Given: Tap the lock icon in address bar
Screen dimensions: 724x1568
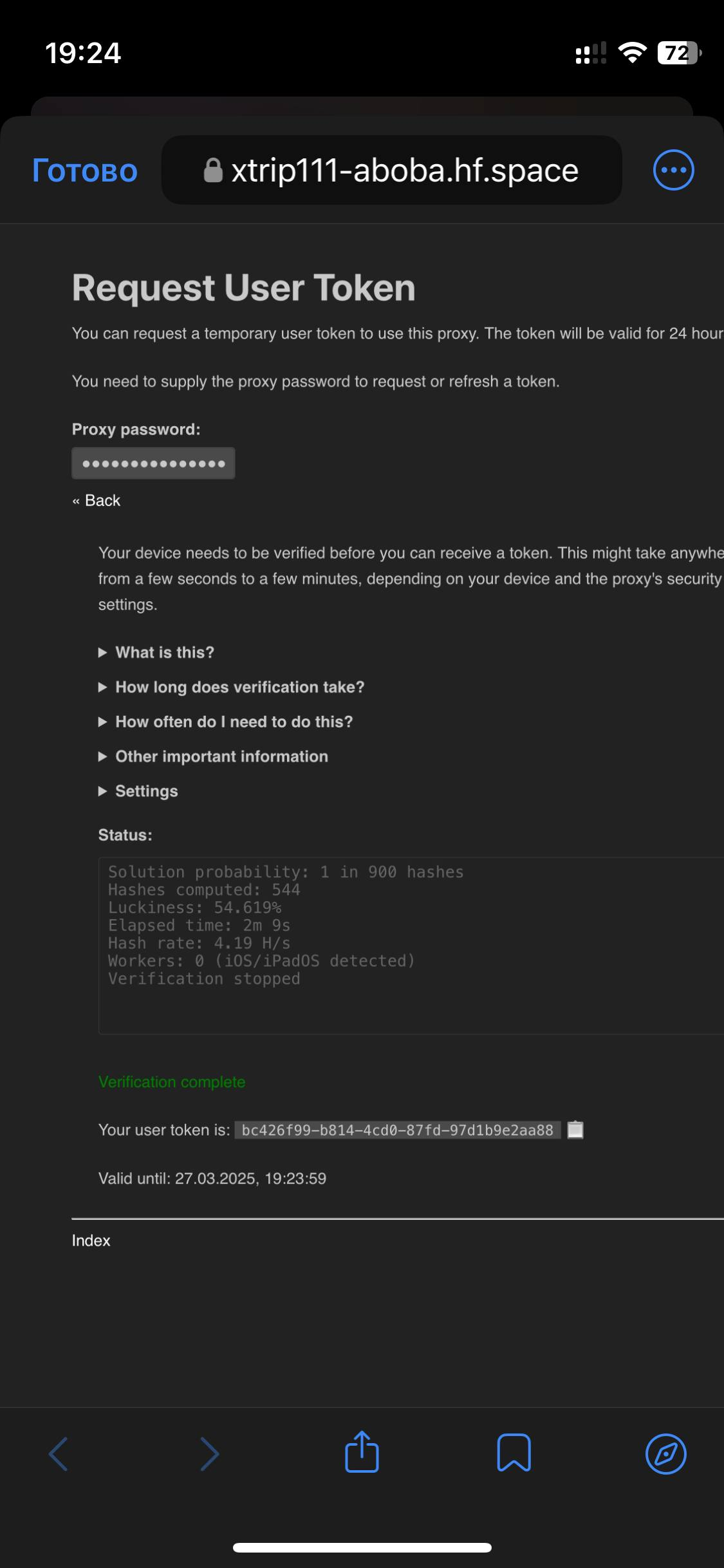Looking at the screenshot, I should [x=213, y=171].
